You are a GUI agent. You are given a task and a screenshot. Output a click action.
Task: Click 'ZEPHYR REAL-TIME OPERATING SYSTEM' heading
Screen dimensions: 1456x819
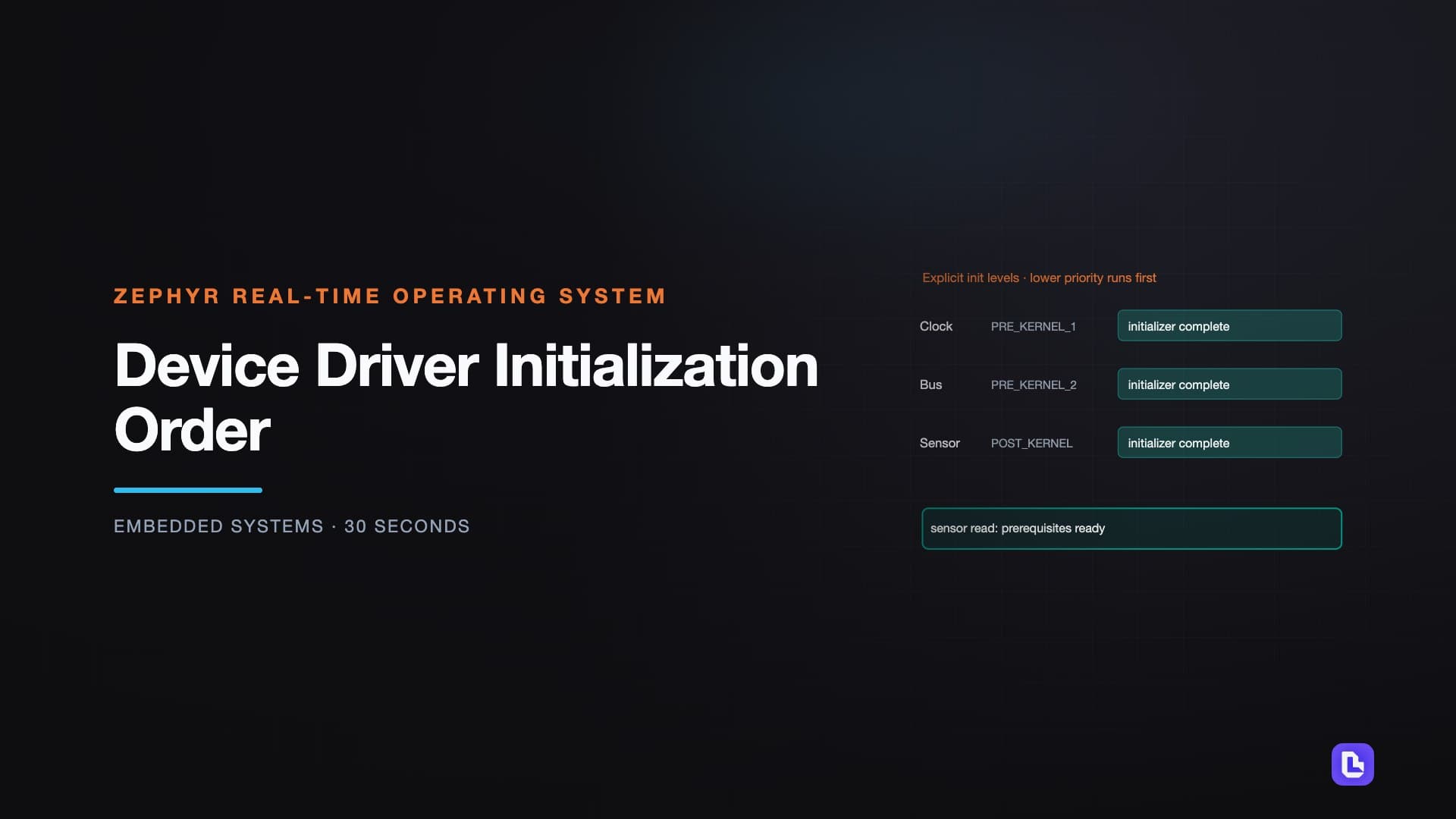coord(390,296)
